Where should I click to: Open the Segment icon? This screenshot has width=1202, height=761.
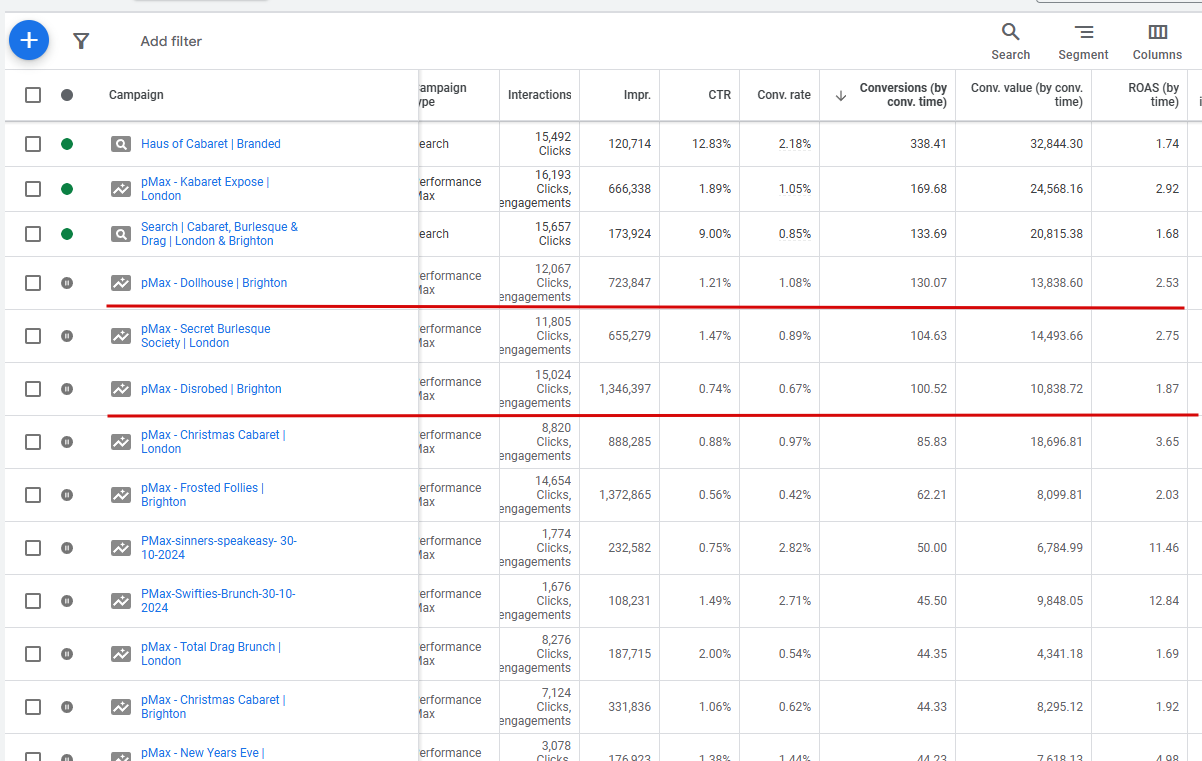click(x=1084, y=32)
